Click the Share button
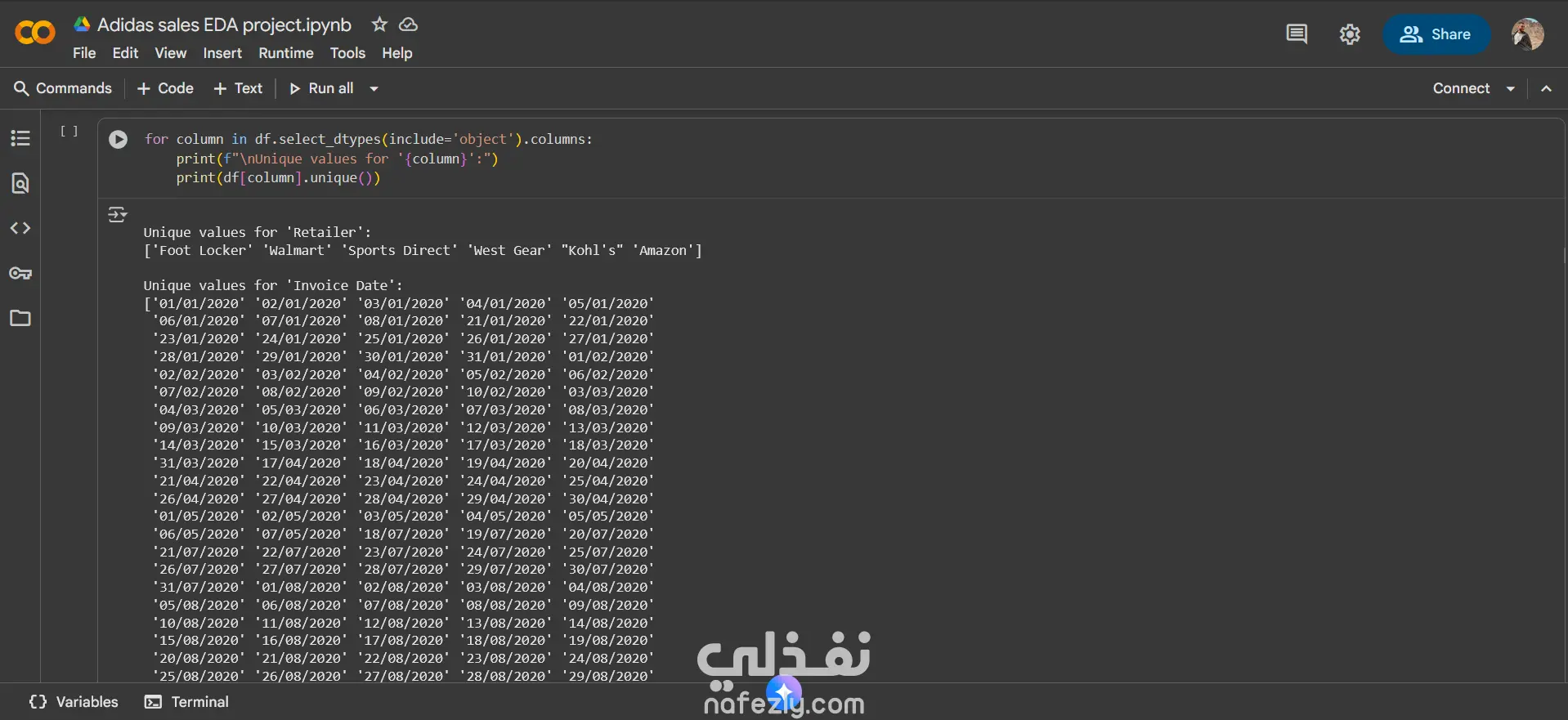Image resolution: width=1568 pixels, height=720 pixels. tap(1436, 34)
